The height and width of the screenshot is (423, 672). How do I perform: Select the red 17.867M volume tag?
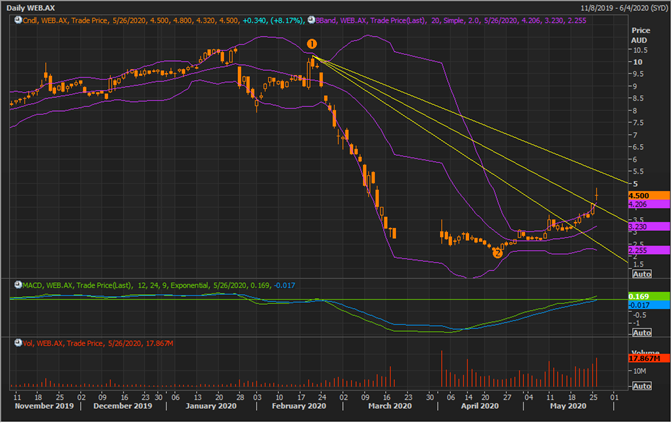click(649, 358)
